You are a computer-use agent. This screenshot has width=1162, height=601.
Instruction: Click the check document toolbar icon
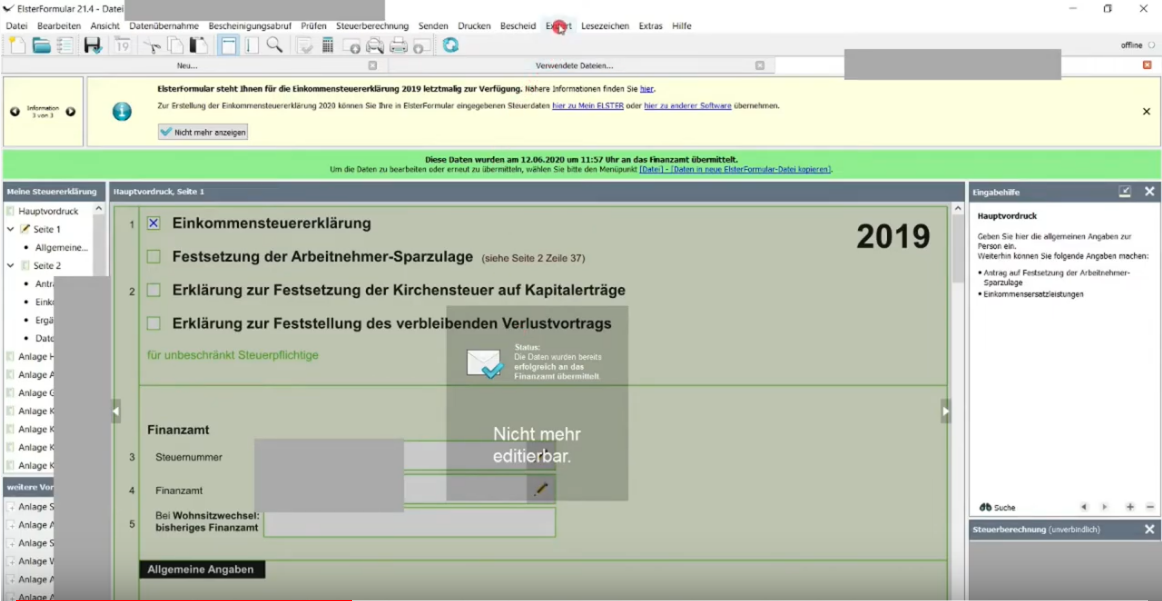pyautogui.click(x=305, y=45)
